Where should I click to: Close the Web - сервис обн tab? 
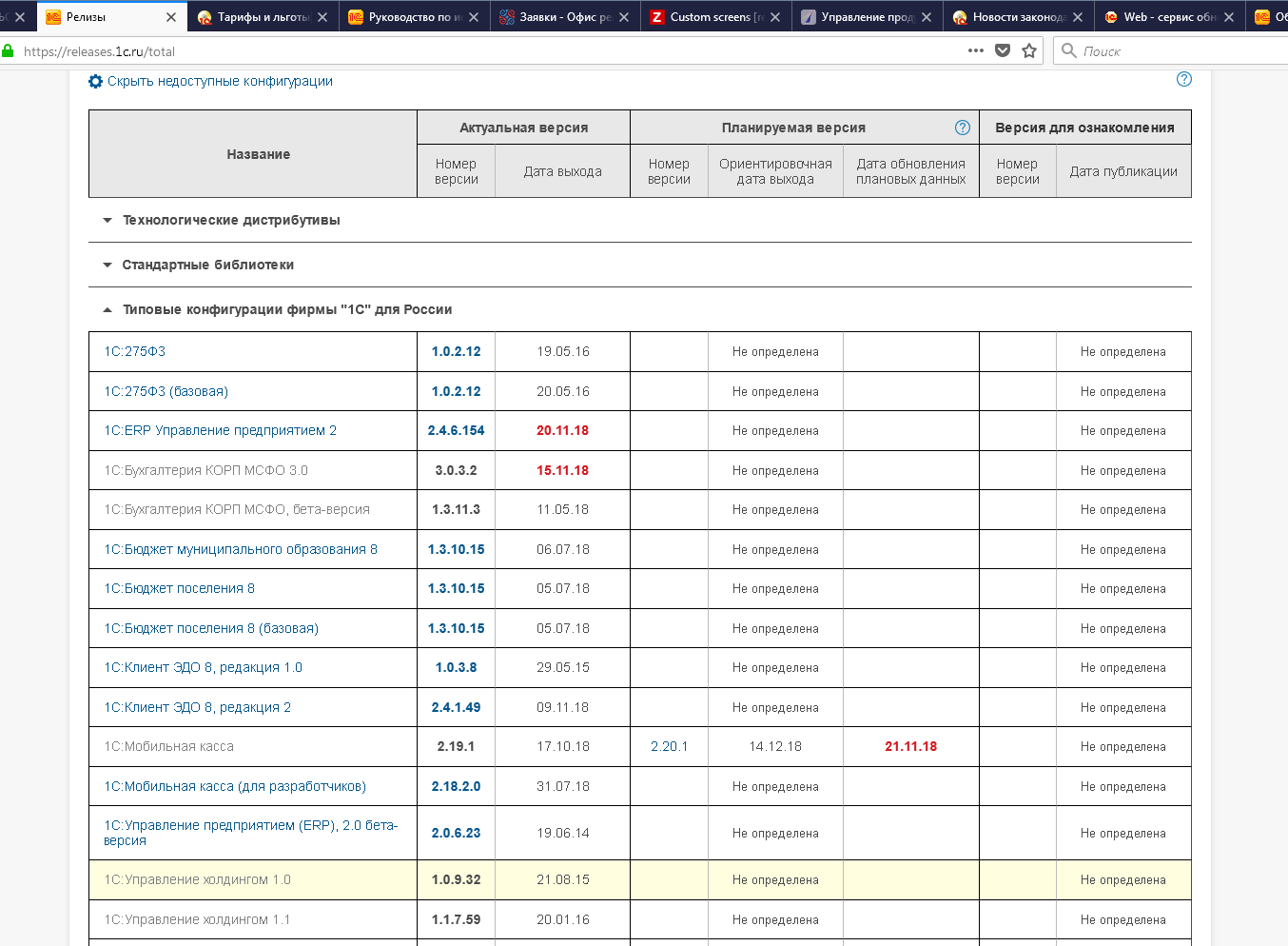(x=1229, y=17)
